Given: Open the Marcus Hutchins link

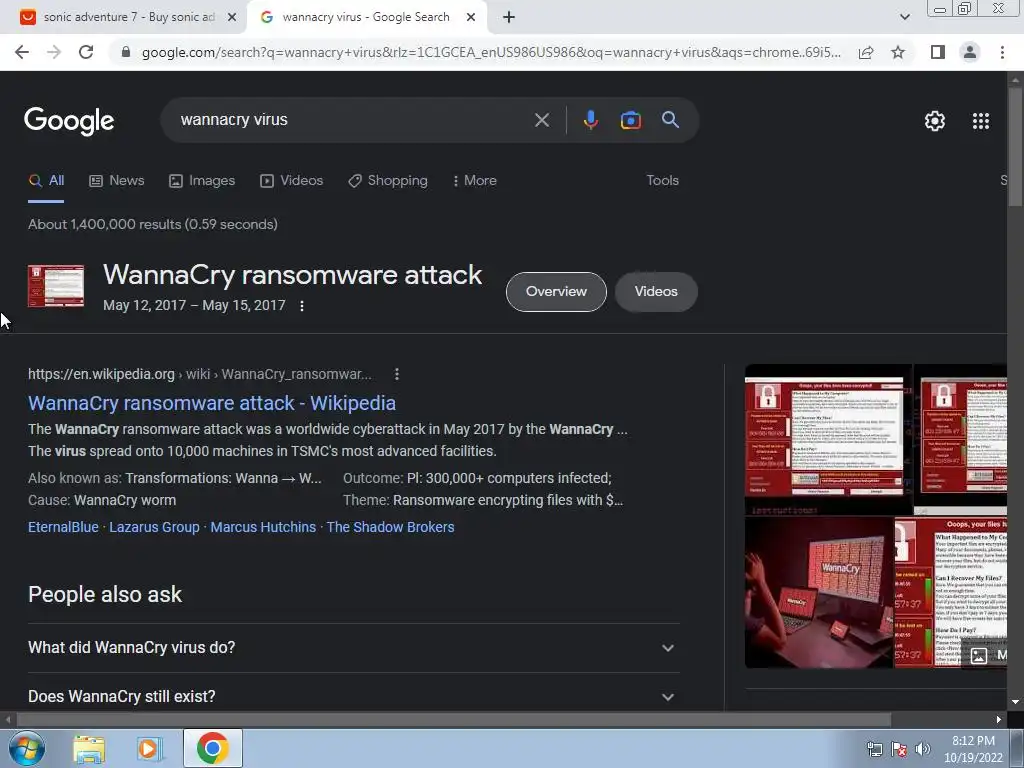Looking at the screenshot, I should 263,527.
